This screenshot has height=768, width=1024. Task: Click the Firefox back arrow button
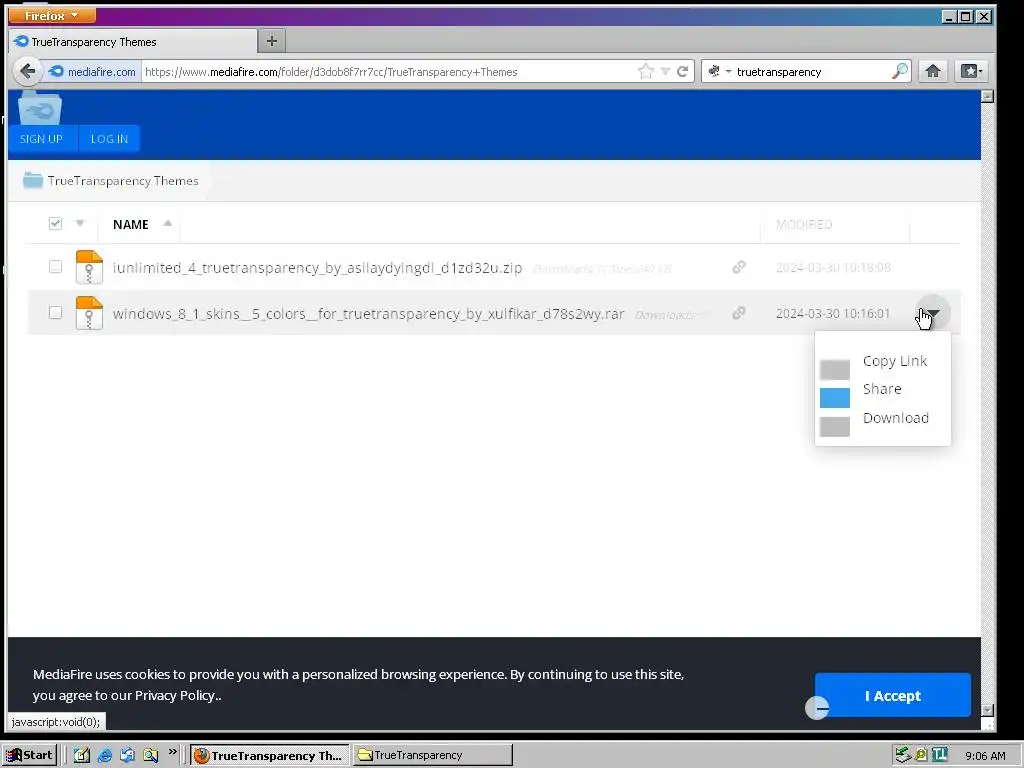pos(27,71)
